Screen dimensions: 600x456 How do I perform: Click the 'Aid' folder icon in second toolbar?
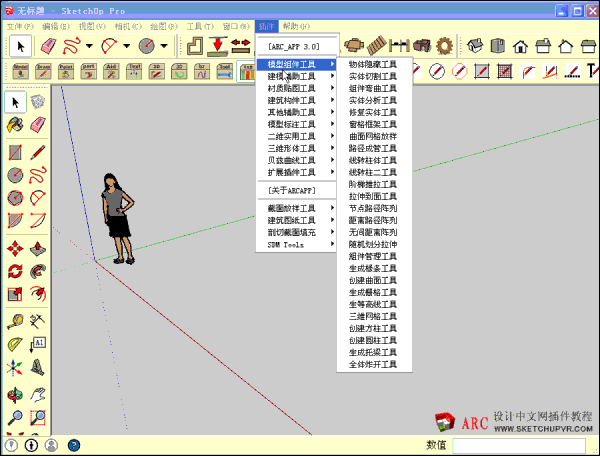click(x=111, y=71)
